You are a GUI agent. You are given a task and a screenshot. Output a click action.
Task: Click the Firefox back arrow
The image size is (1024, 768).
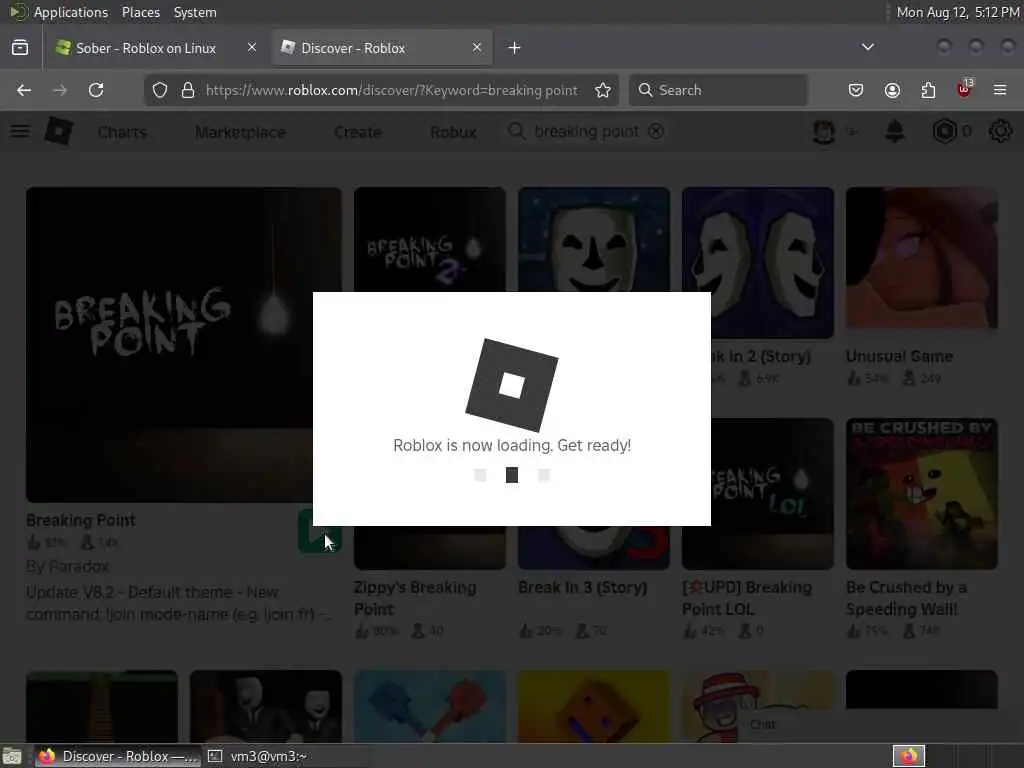tap(24, 90)
